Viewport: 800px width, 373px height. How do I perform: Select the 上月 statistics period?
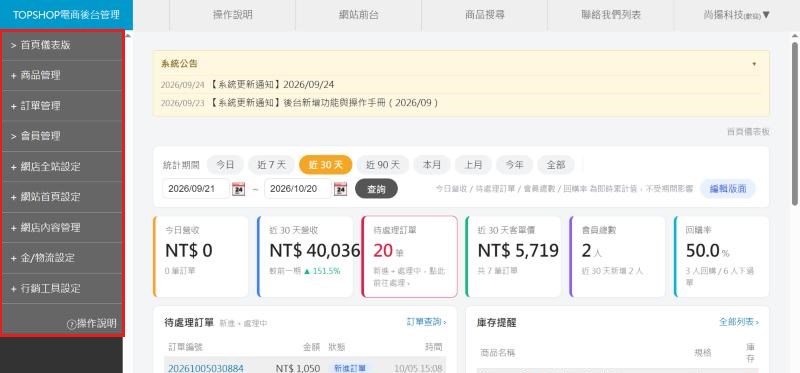[x=473, y=165]
